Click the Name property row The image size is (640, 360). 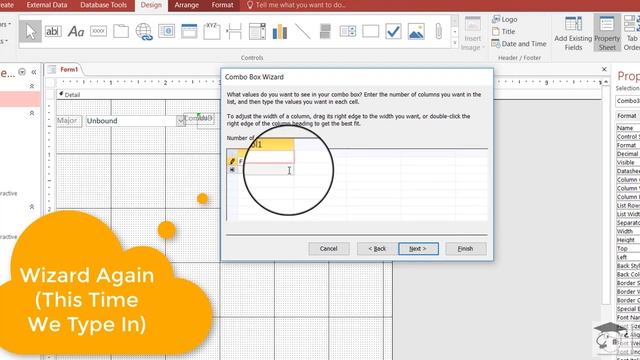click(x=628, y=128)
